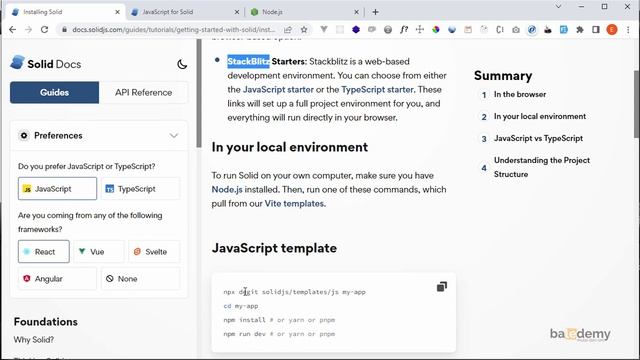Image resolution: width=640 pixels, height=360 pixels.
Task: Follow the Node.js link
Action: [x=227, y=189]
